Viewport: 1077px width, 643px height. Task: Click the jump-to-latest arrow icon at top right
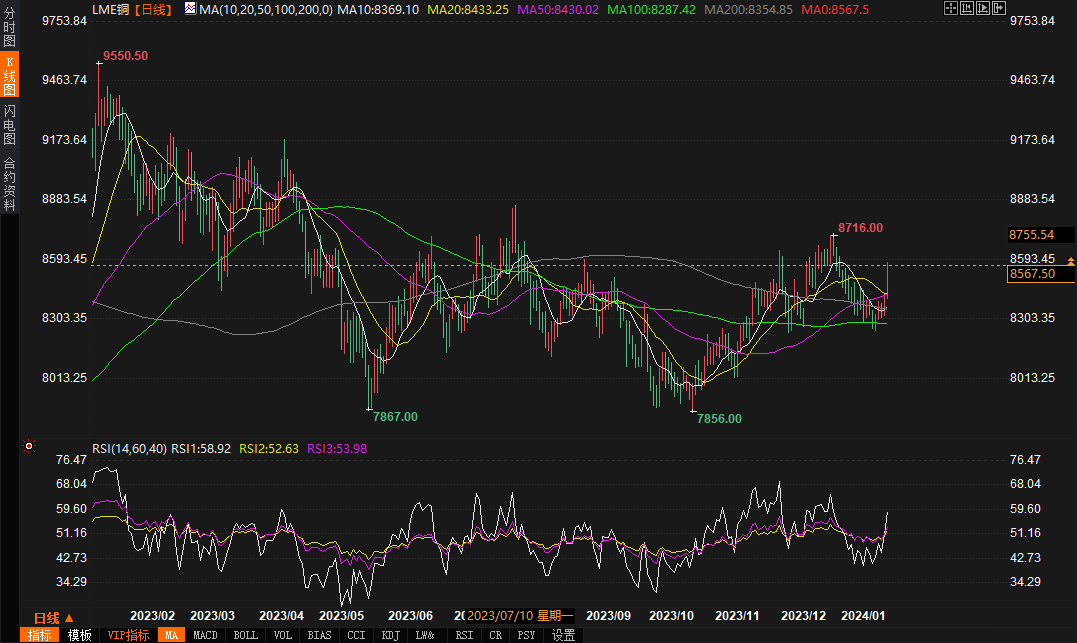999,8
